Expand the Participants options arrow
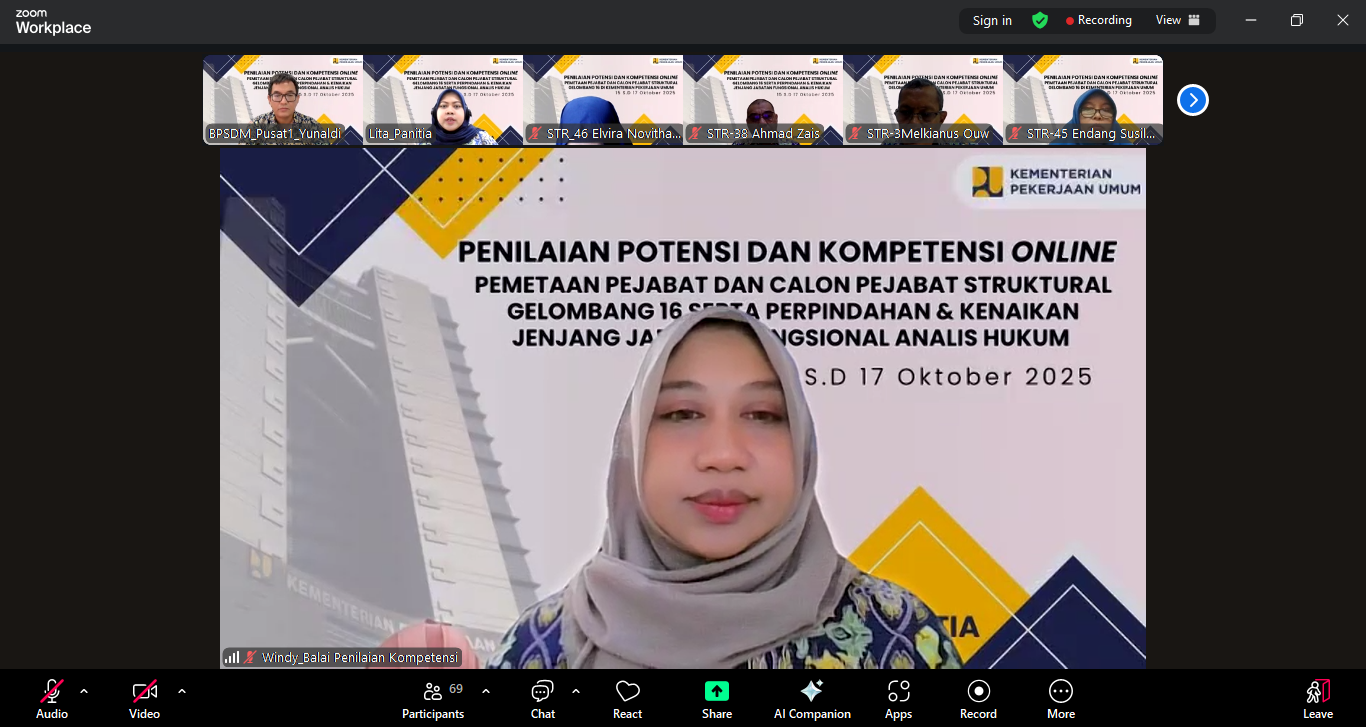Screen dimensions: 1366x727 pos(486,691)
